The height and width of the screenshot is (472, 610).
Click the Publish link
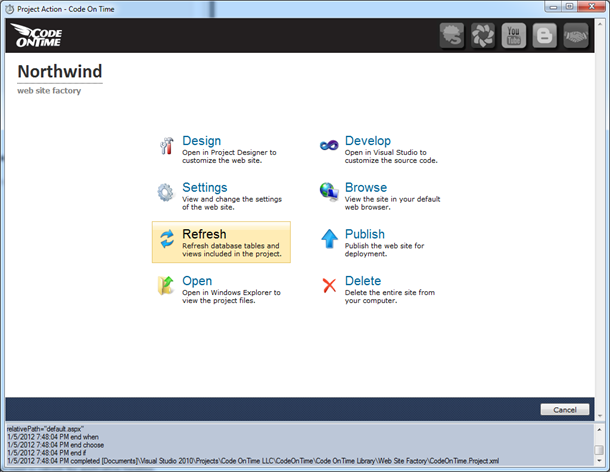[x=365, y=234]
